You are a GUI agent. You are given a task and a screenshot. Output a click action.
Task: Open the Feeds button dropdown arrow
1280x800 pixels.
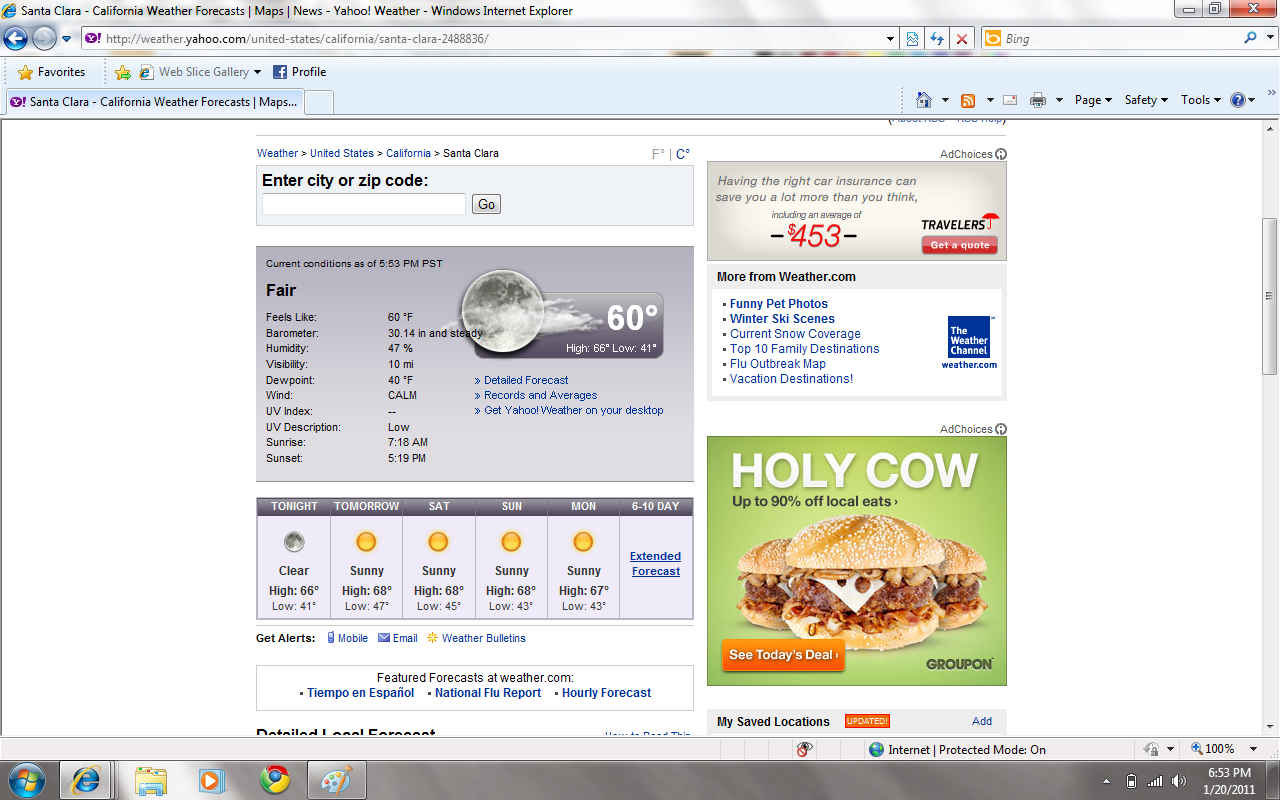(x=990, y=100)
